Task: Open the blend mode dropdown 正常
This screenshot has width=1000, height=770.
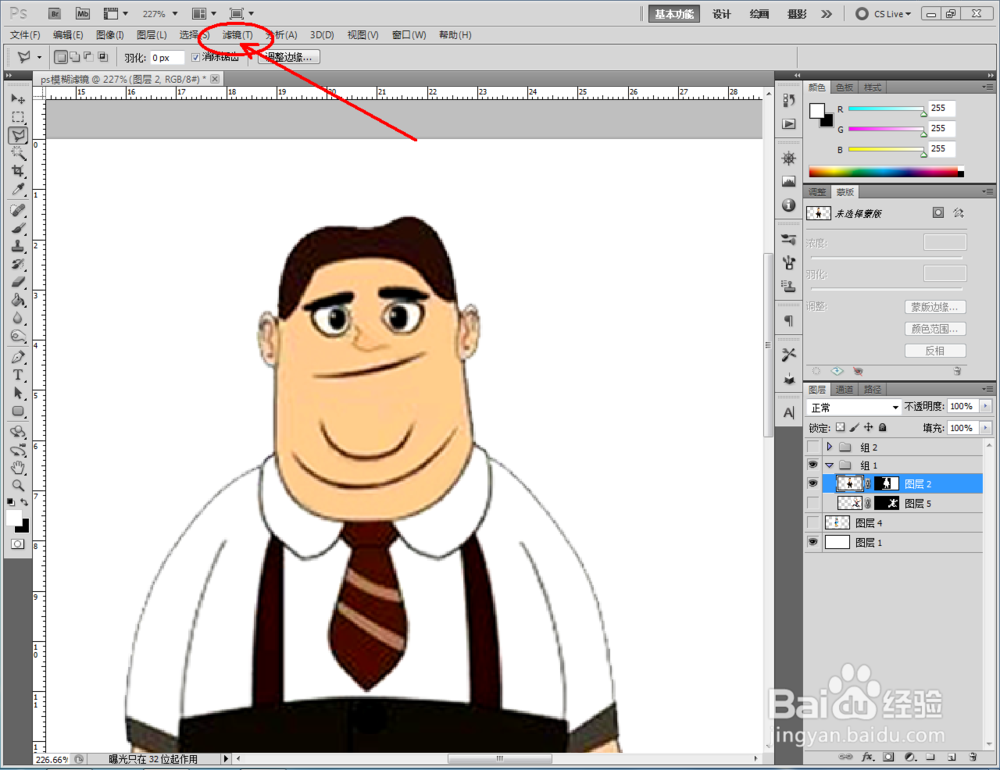Action: point(854,407)
